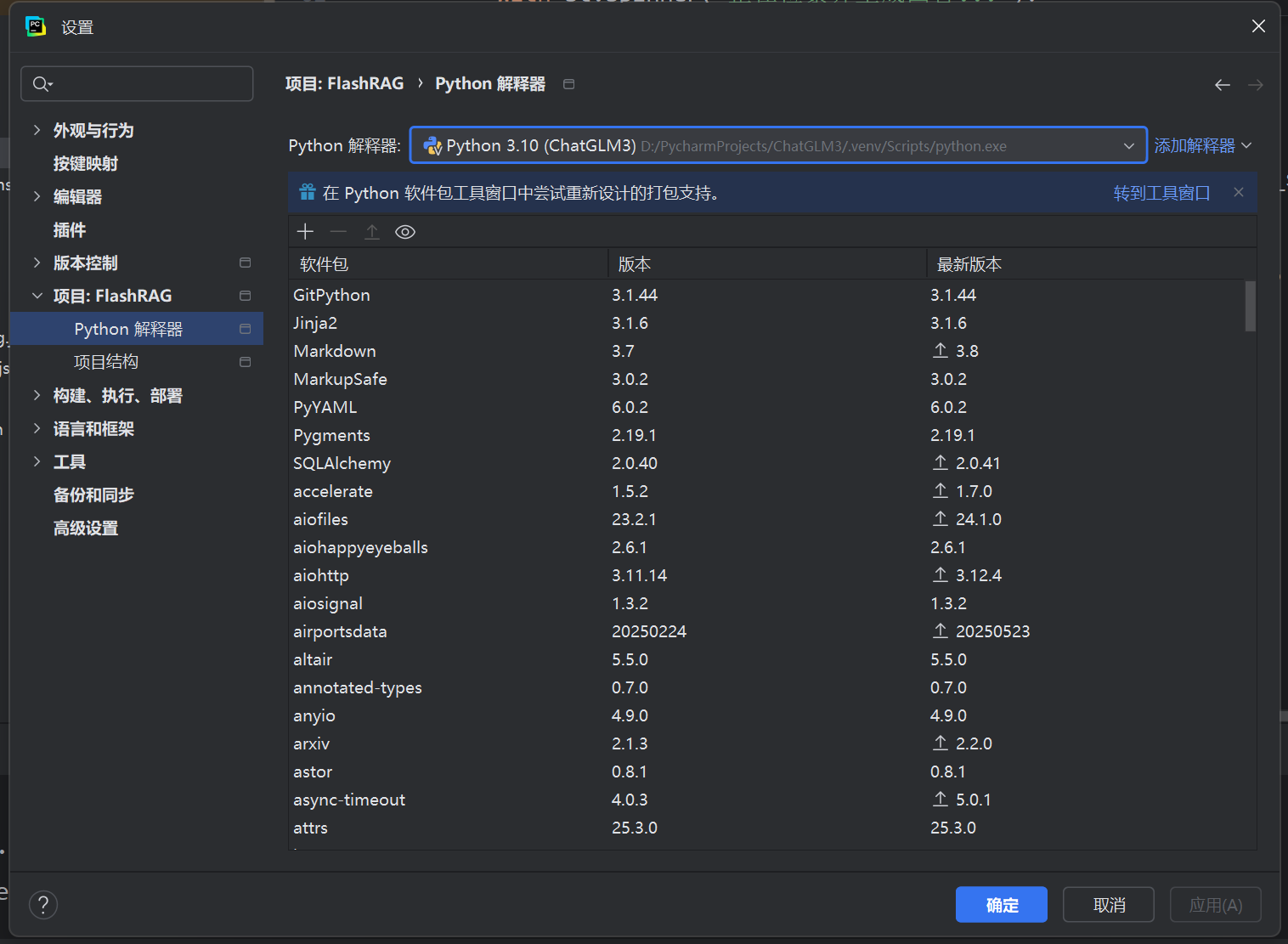The image size is (1288, 944).
Task: Click upgrade arrow next to SQLAlchemy 2.0.41
Action: click(941, 463)
